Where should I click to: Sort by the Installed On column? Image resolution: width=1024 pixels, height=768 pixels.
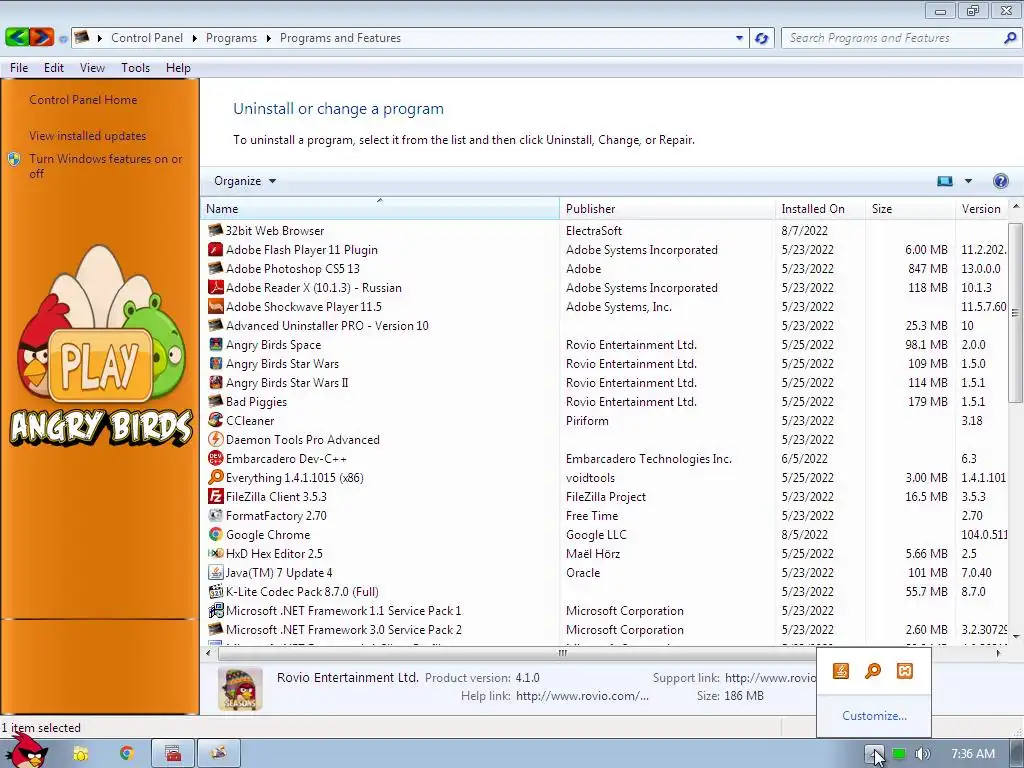(820, 209)
